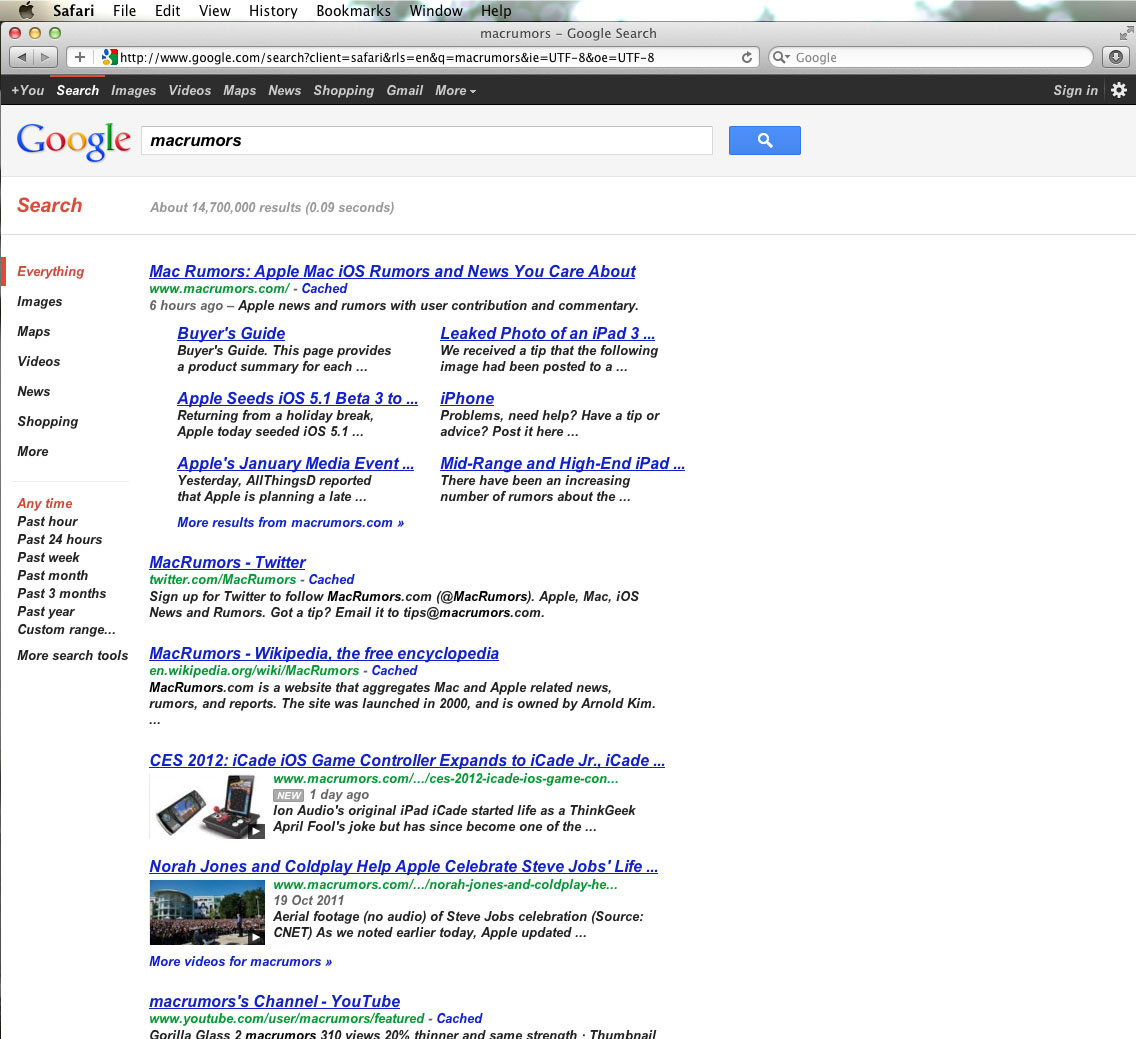Expand More search tools
This screenshot has width=1136, height=1039.
(x=72, y=656)
